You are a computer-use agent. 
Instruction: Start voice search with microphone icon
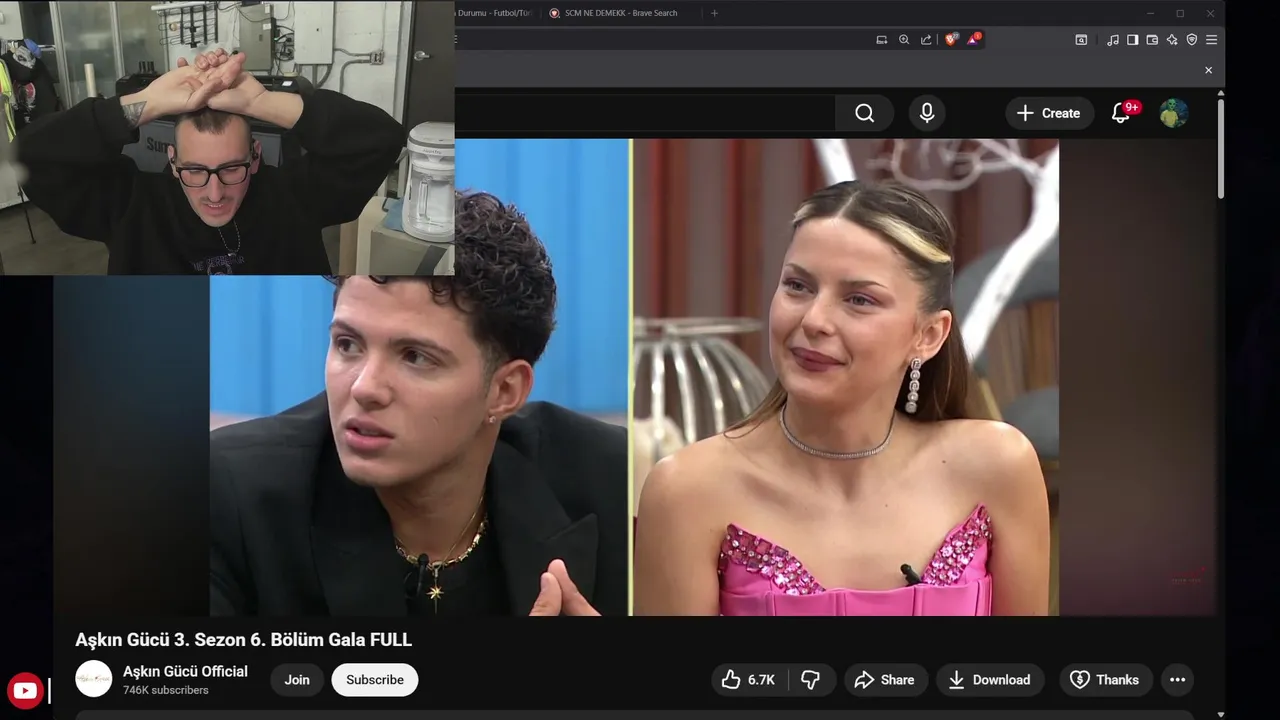coord(927,113)
